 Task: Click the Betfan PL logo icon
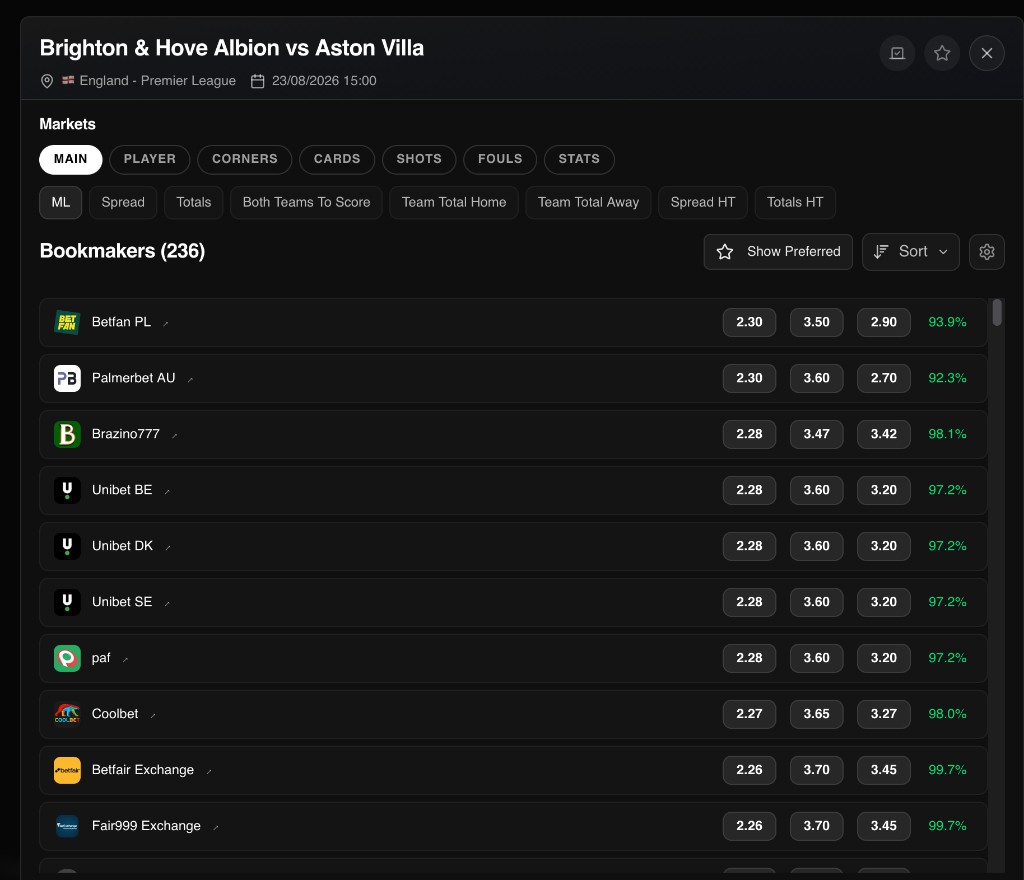click(67, 322)
